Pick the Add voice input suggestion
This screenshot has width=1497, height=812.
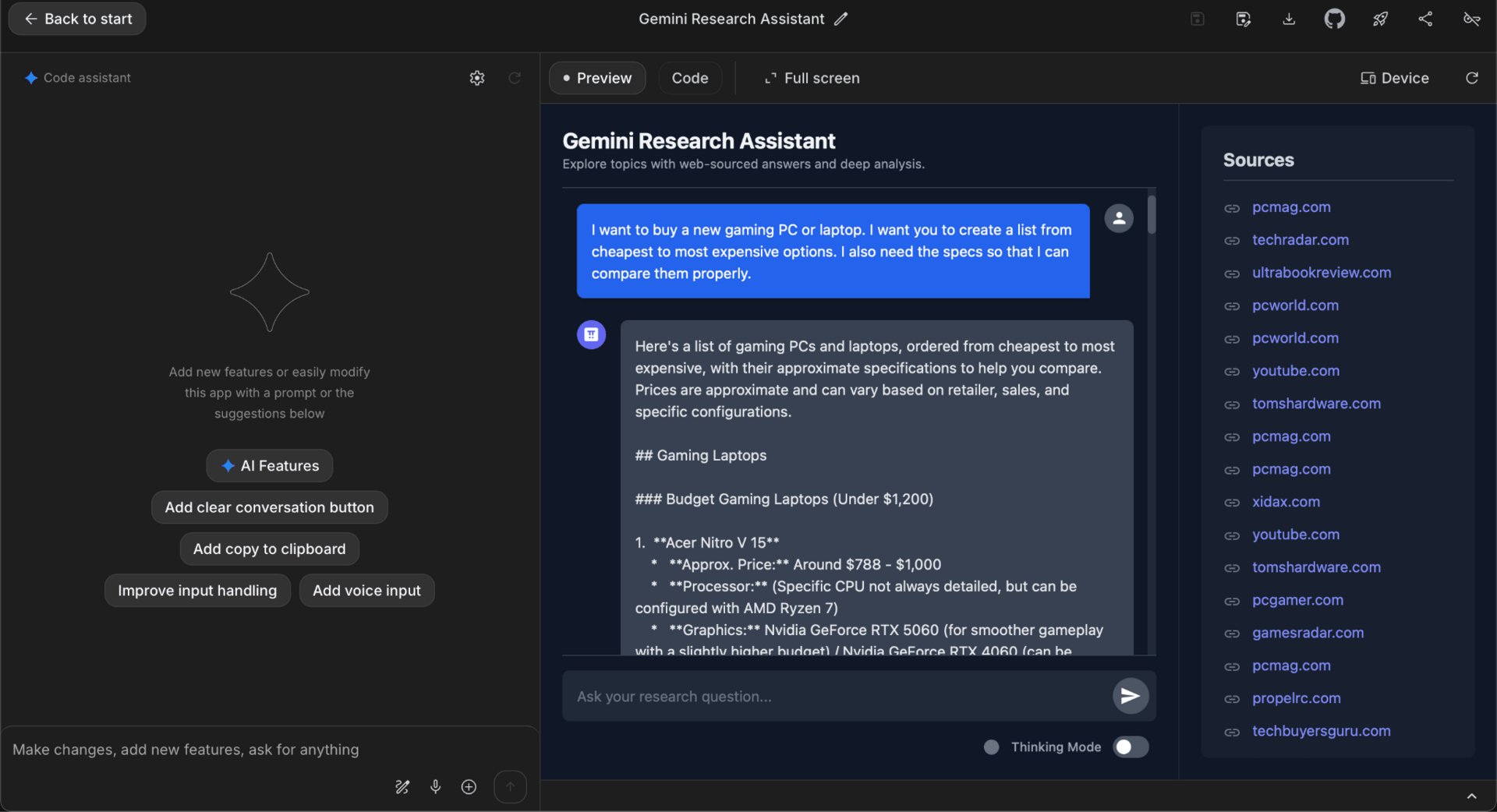click(366, 591)
